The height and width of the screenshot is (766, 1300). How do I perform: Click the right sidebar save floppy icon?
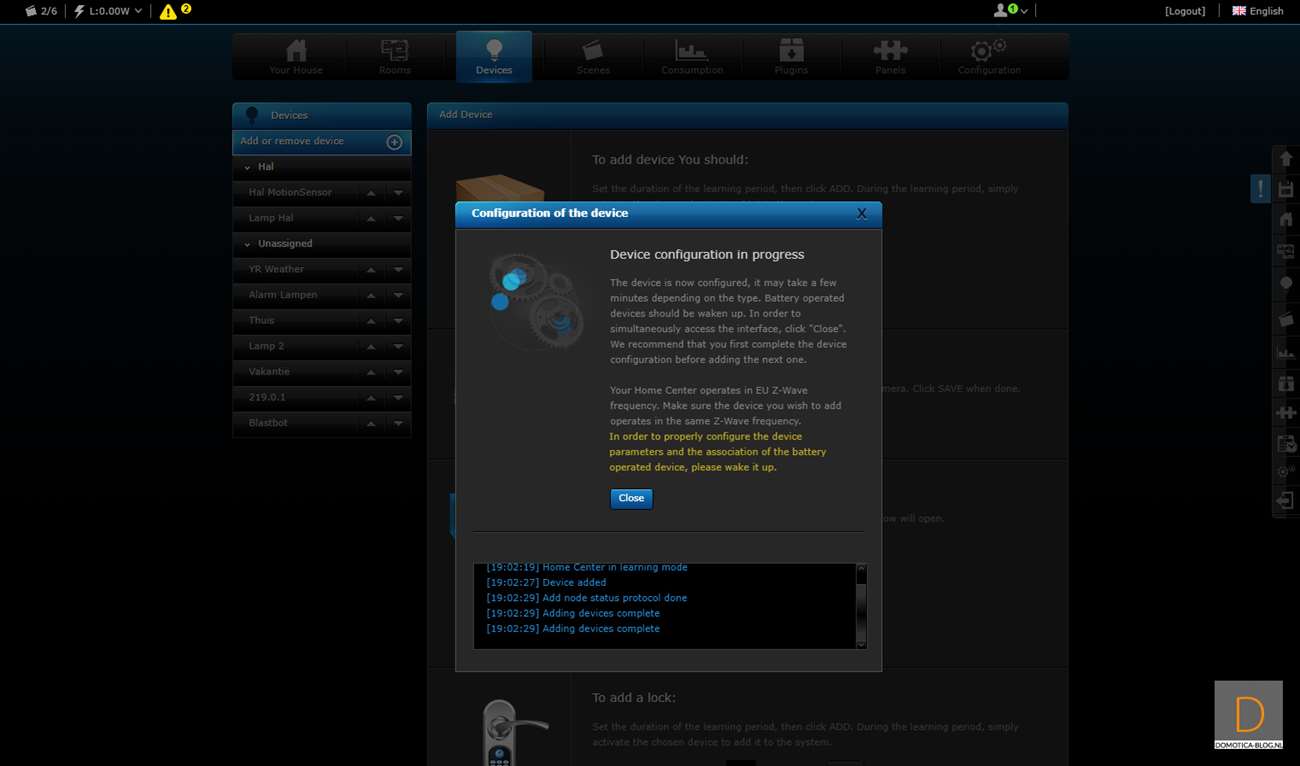tap(1286, 189)
